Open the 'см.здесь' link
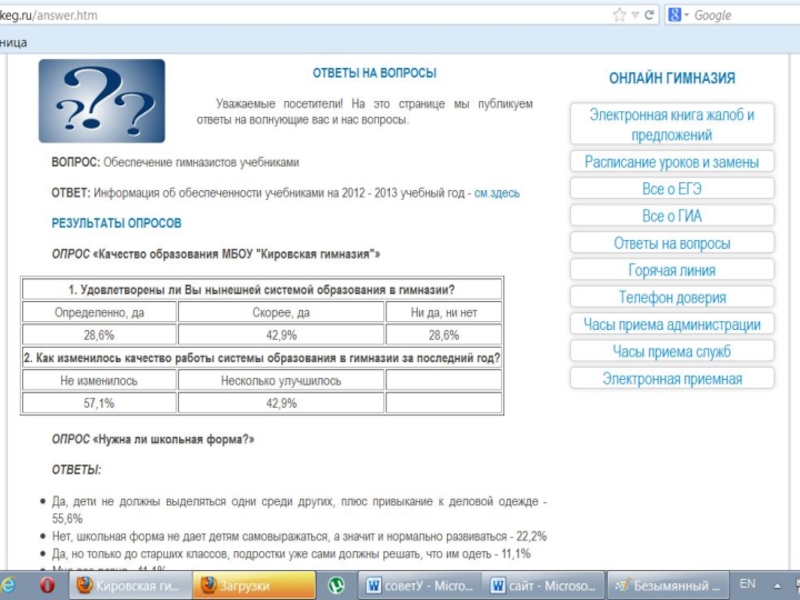Image resolution: width=800 pixels, height=600 pixels. [496, 193]
